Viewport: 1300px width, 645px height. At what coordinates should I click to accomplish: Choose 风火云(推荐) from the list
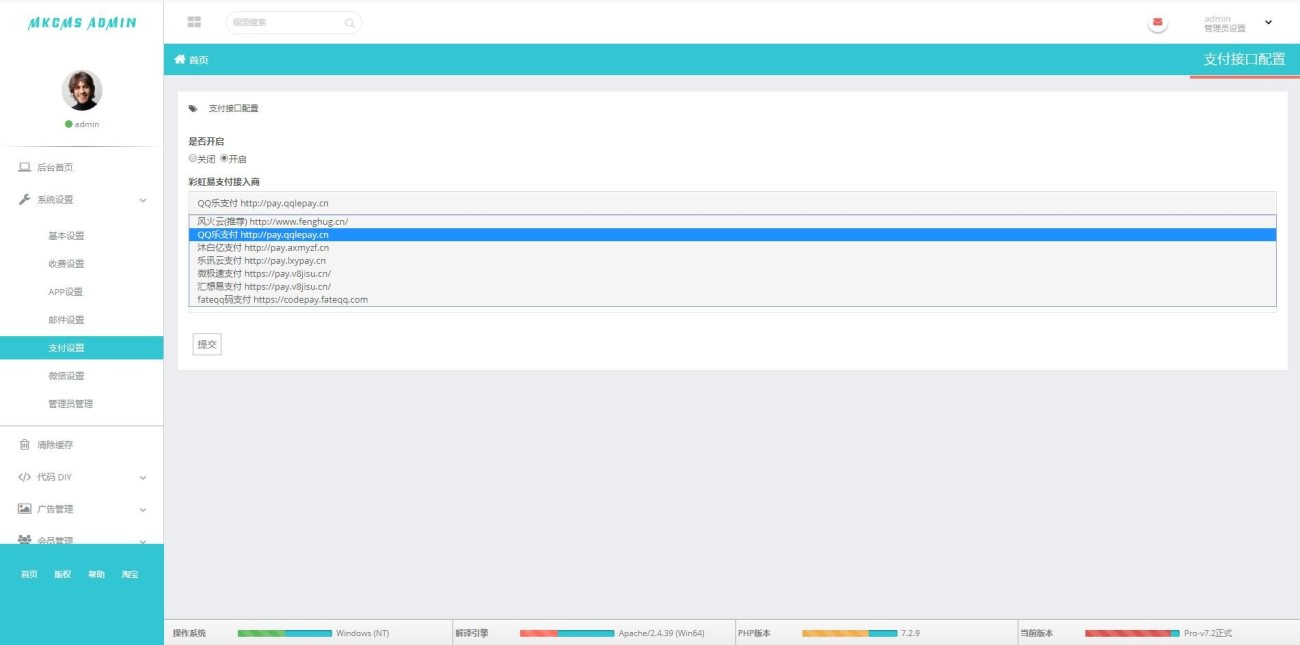732,221
